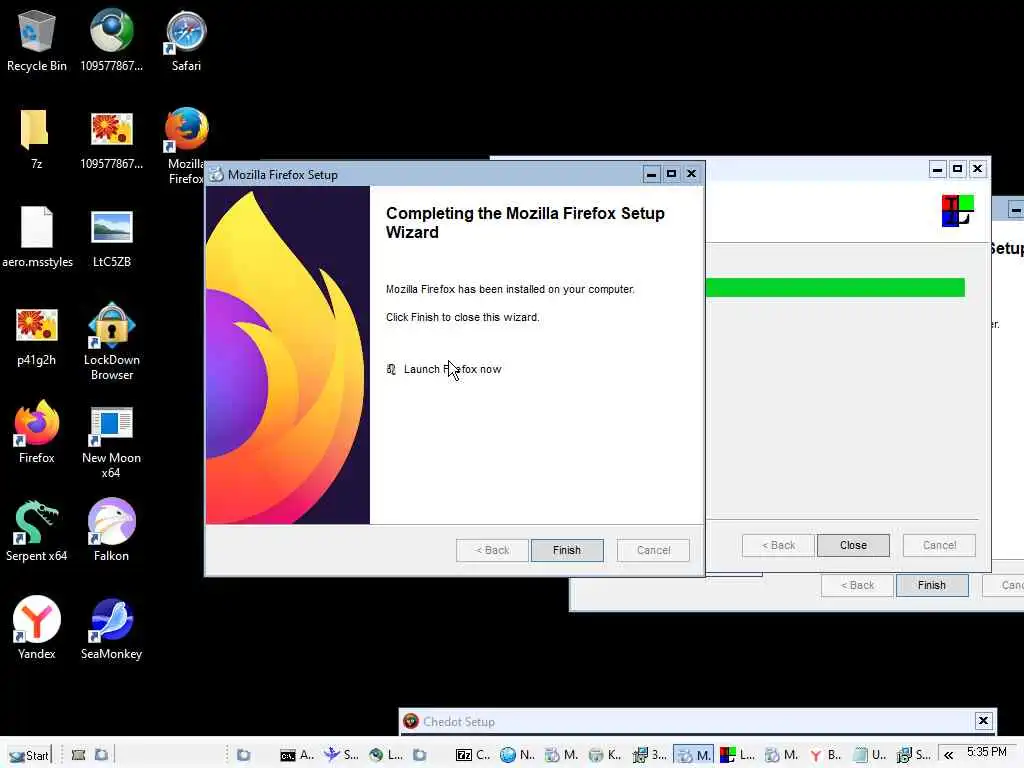Select the 7z folder on the desktop

[x=37, y=138]
